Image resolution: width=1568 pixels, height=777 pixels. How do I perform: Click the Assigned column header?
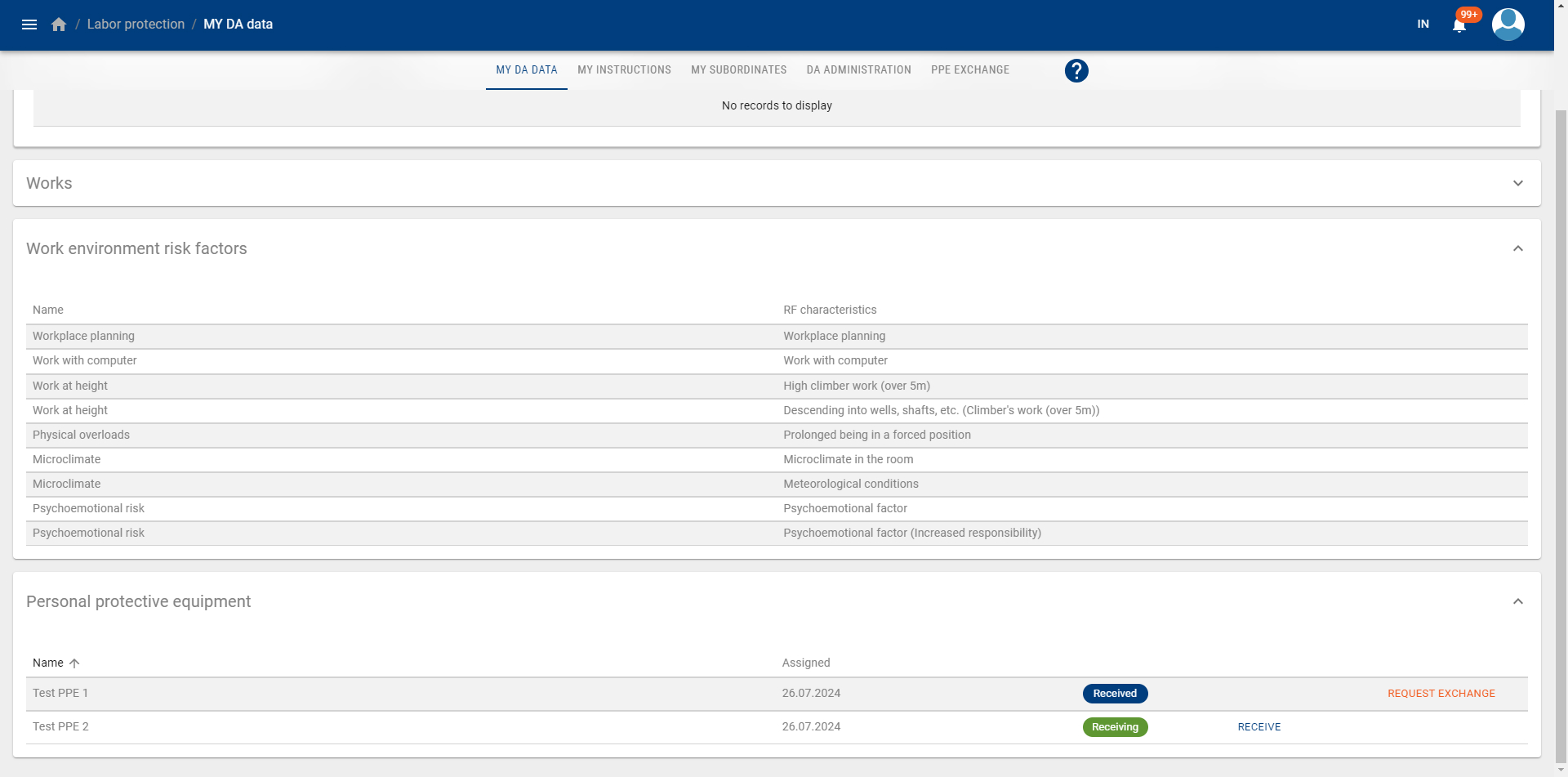pyautogui.click(x=806, y=663)
